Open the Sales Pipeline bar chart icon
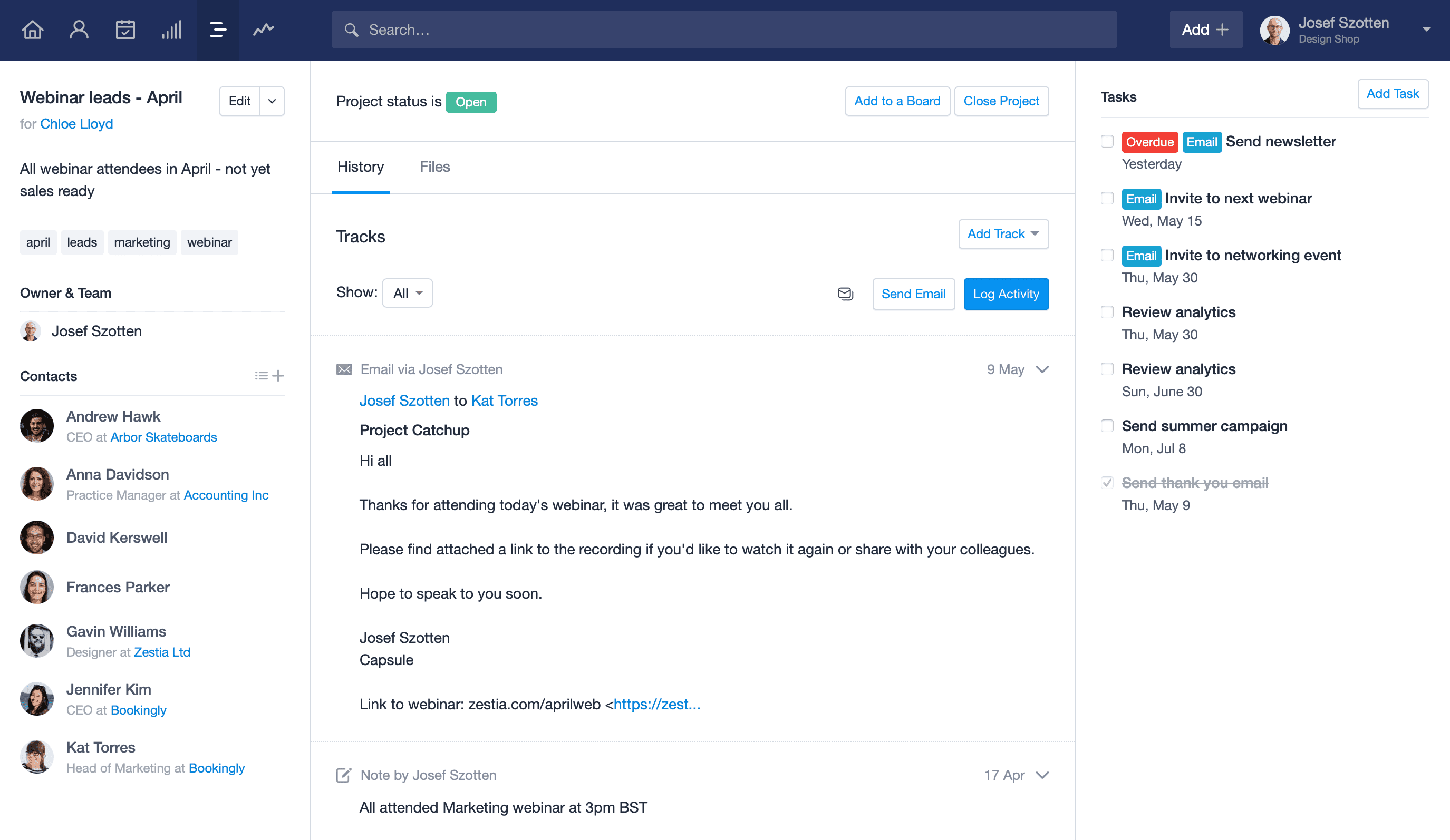1450x840 pixels. click(x=171, y=30)
